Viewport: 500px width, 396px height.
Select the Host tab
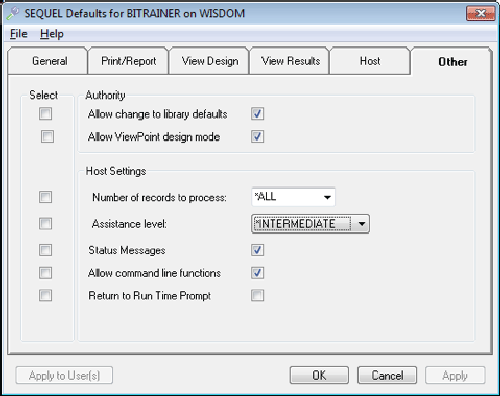(370, 61)
